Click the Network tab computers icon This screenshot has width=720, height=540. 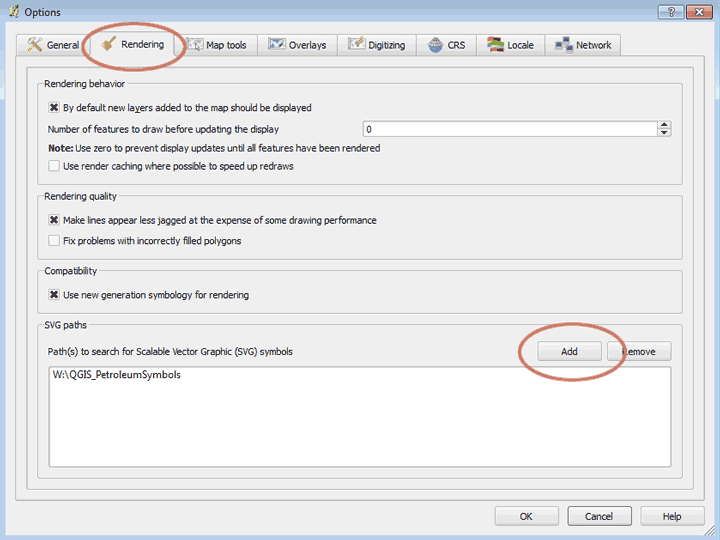(x=563, y=45)
